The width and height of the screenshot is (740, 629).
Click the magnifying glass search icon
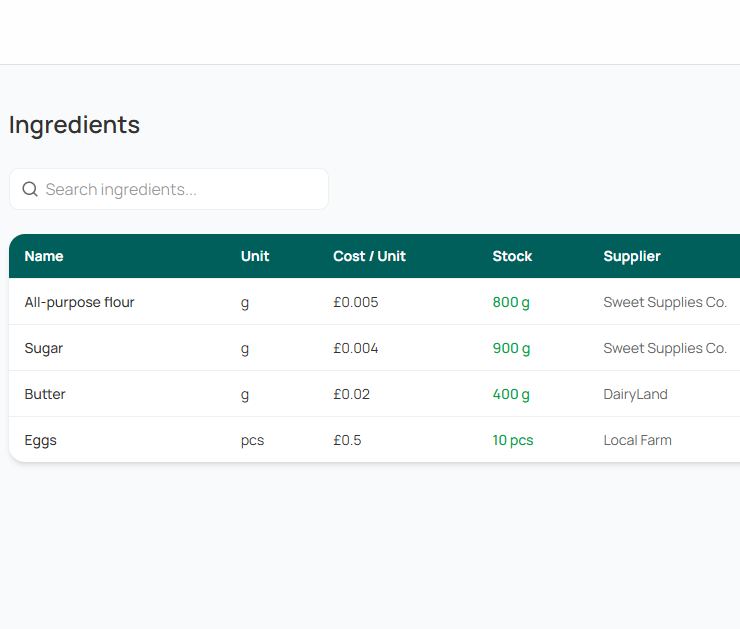coord(30,189)
